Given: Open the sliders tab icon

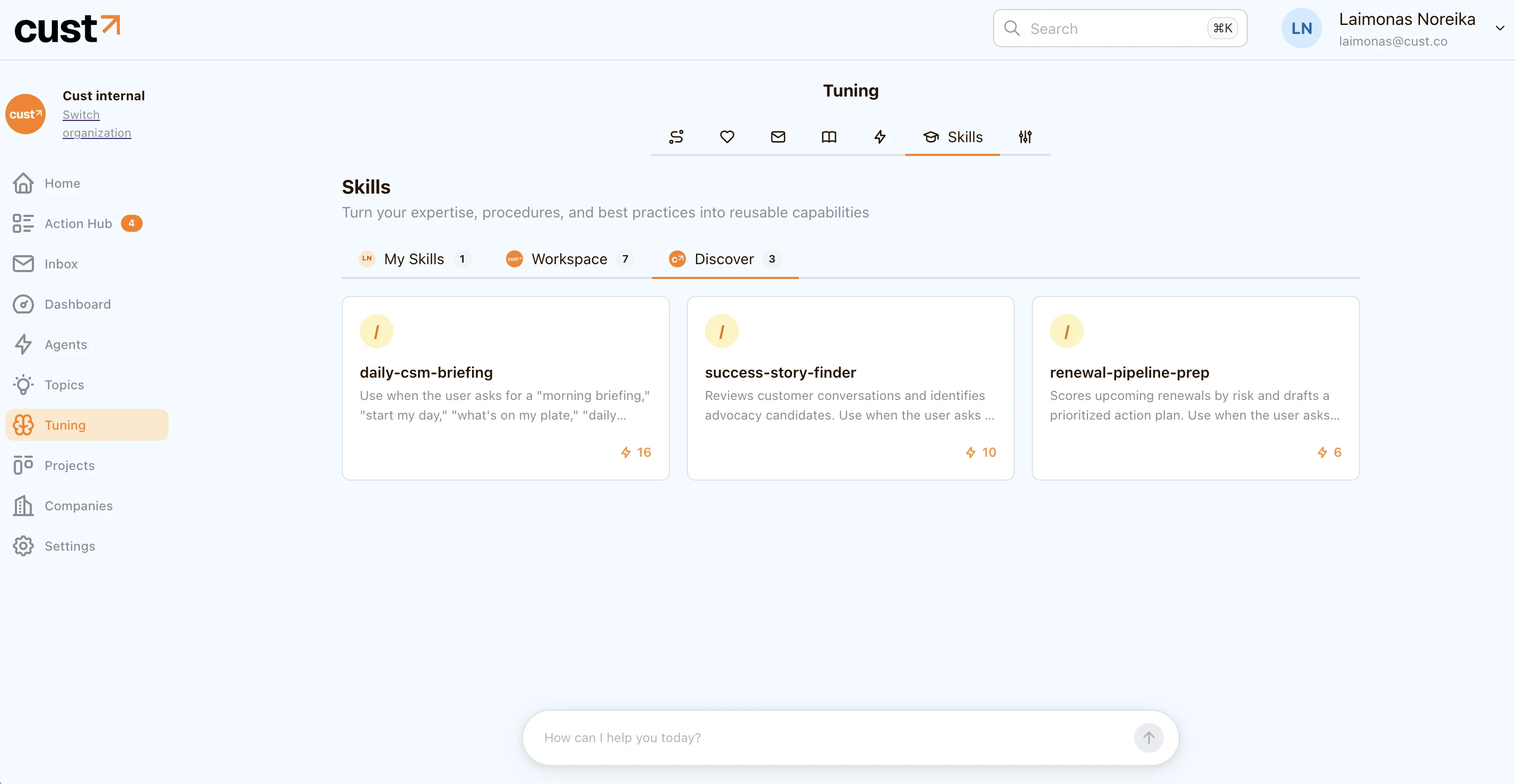Looking at the screenshot, I should tap(1025, 137).
